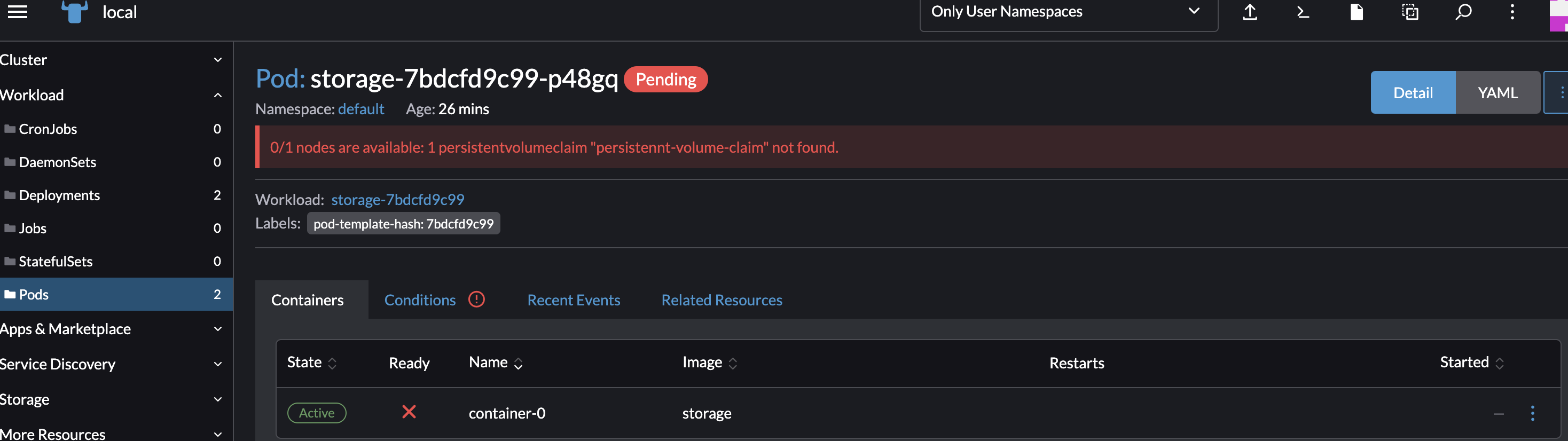Open the search icon in the header
Image resolution: width=1568 pixels, height=441 pixels.
(x=1464, y=12)
